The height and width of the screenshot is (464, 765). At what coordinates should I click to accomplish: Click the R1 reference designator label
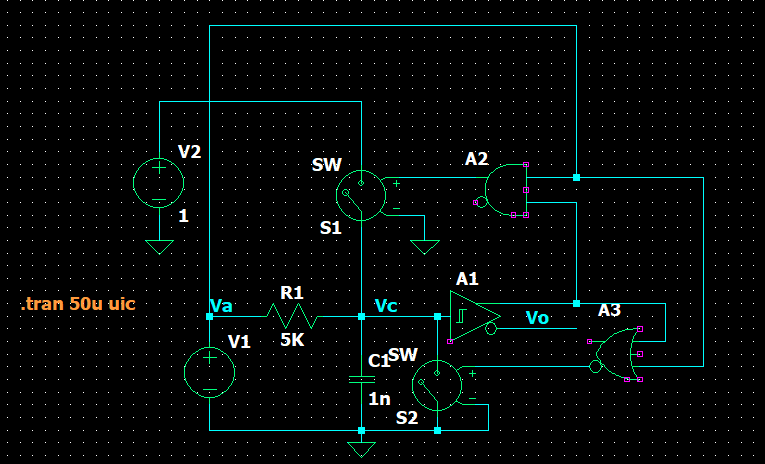pos(291,293)
